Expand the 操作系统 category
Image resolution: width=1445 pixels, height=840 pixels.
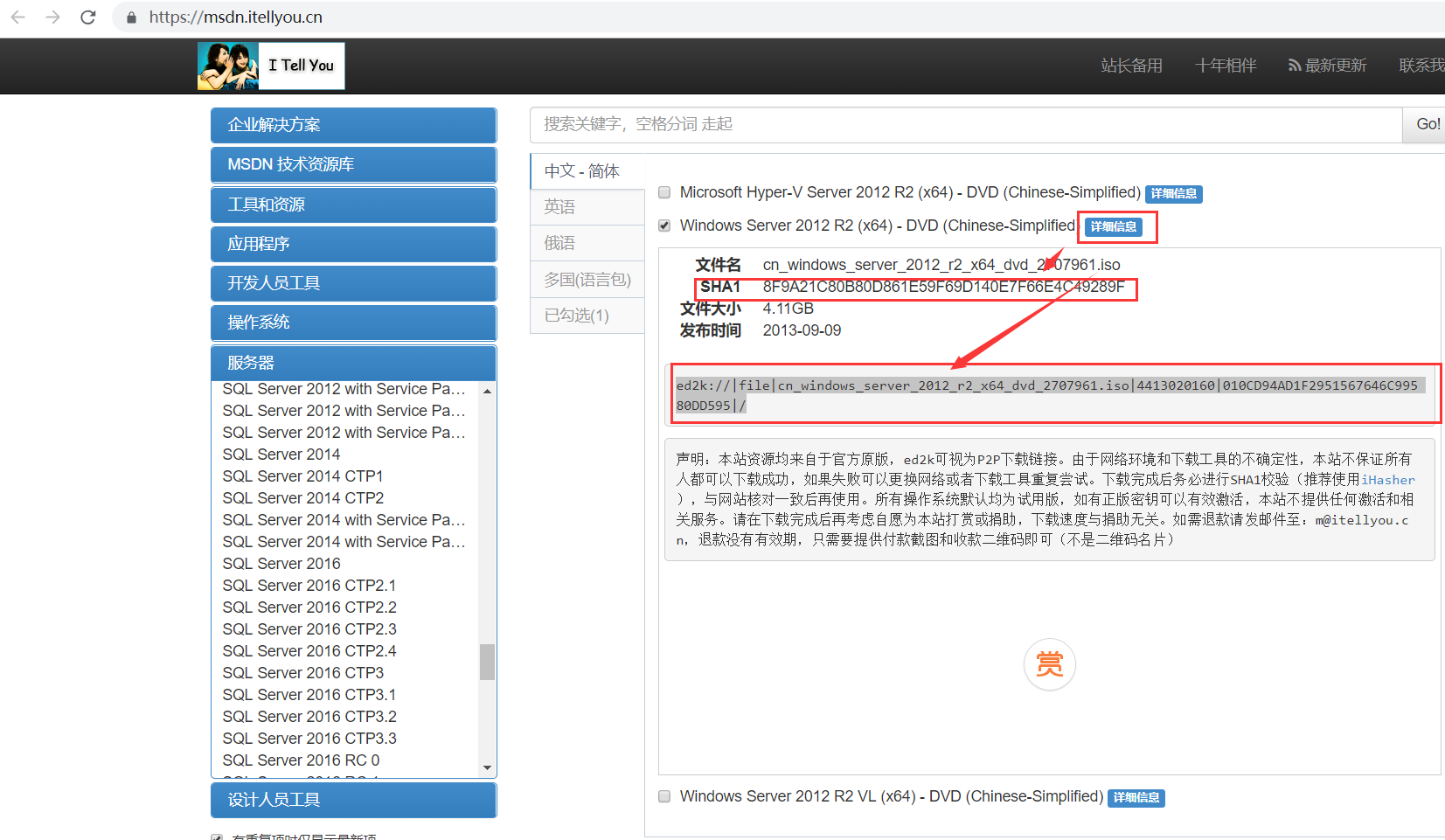pyautogui.click(x=354, y=323)
